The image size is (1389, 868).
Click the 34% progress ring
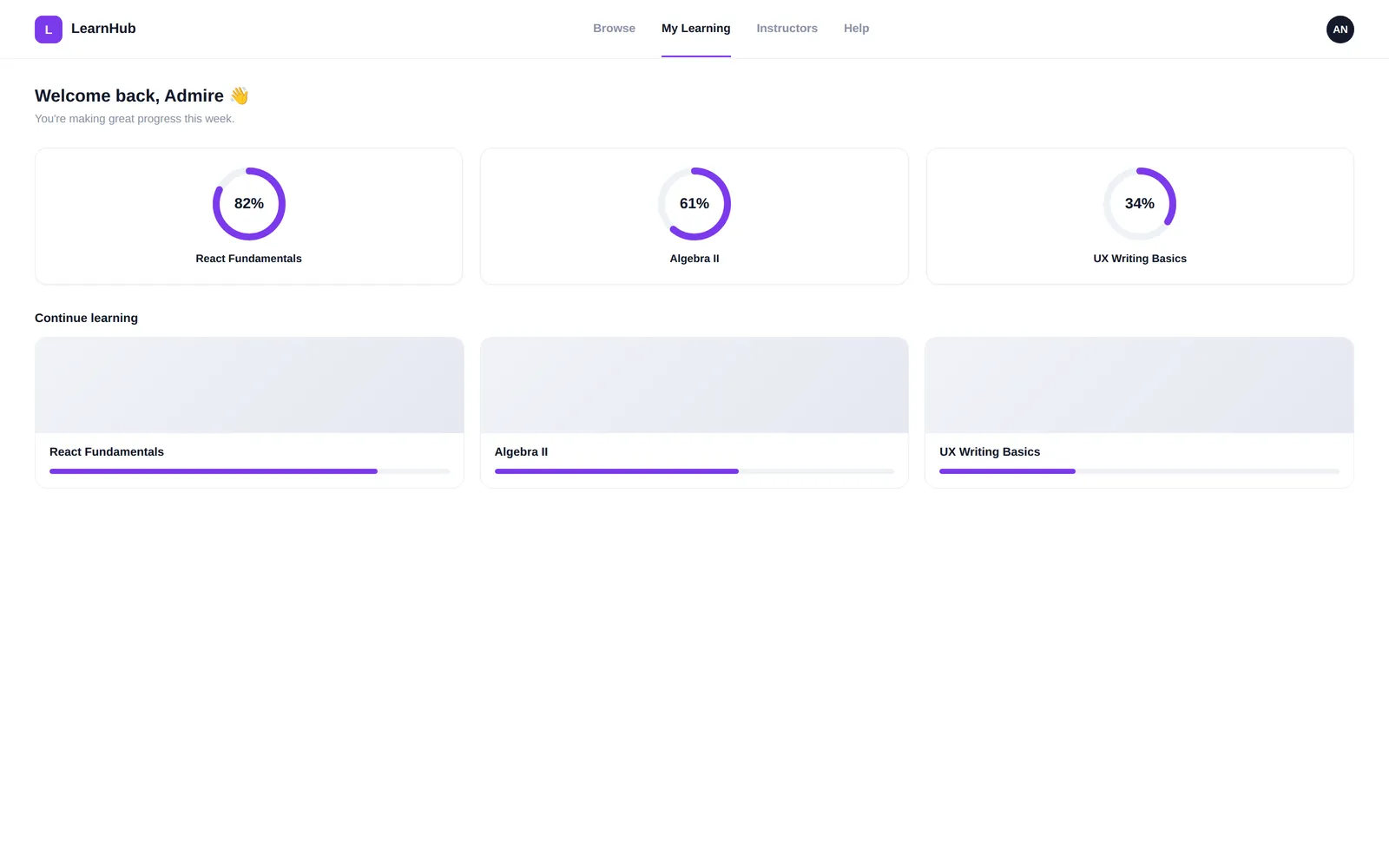pyautogui.click(x=1140, y=204)
